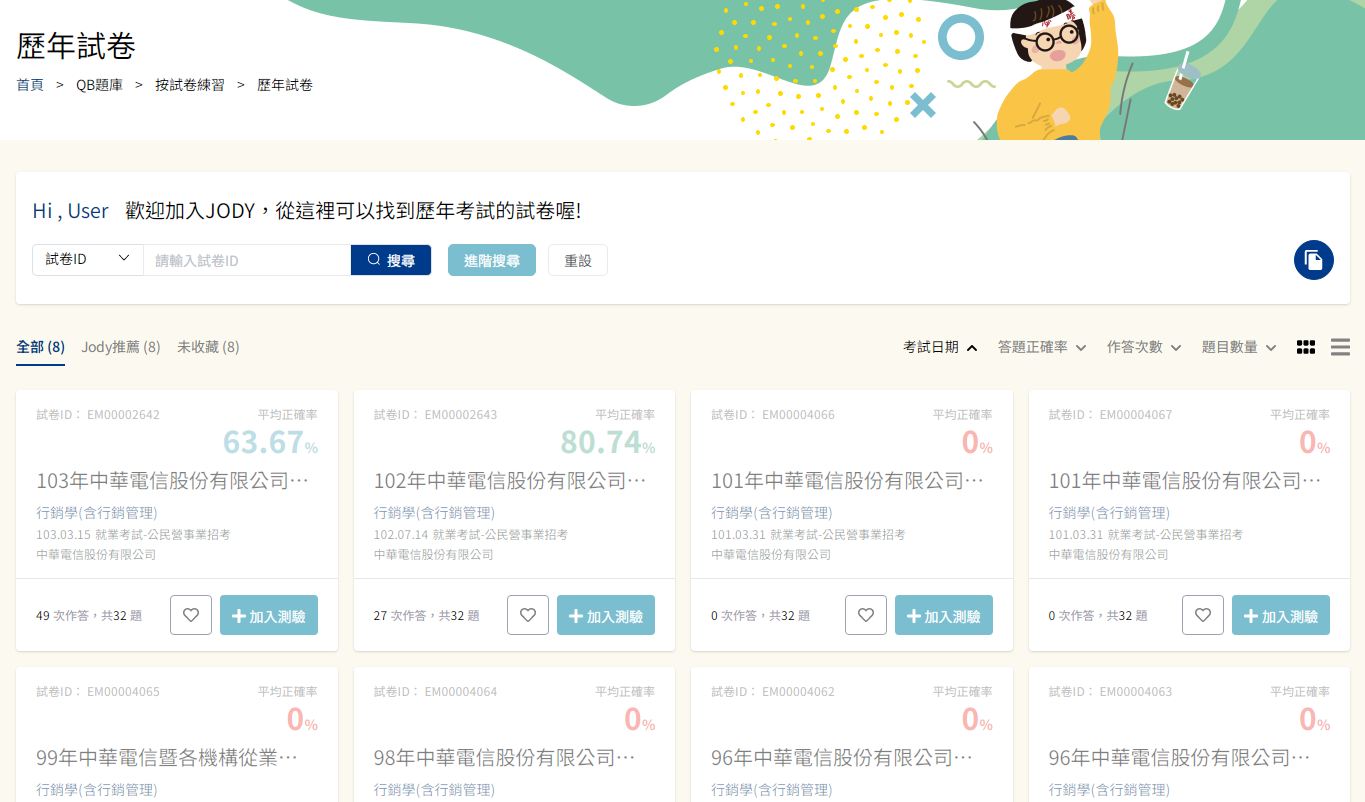The image size is (1365, 802).
Task: Add exam EM00002643 with 加入測驗
Action: [606, 615]
